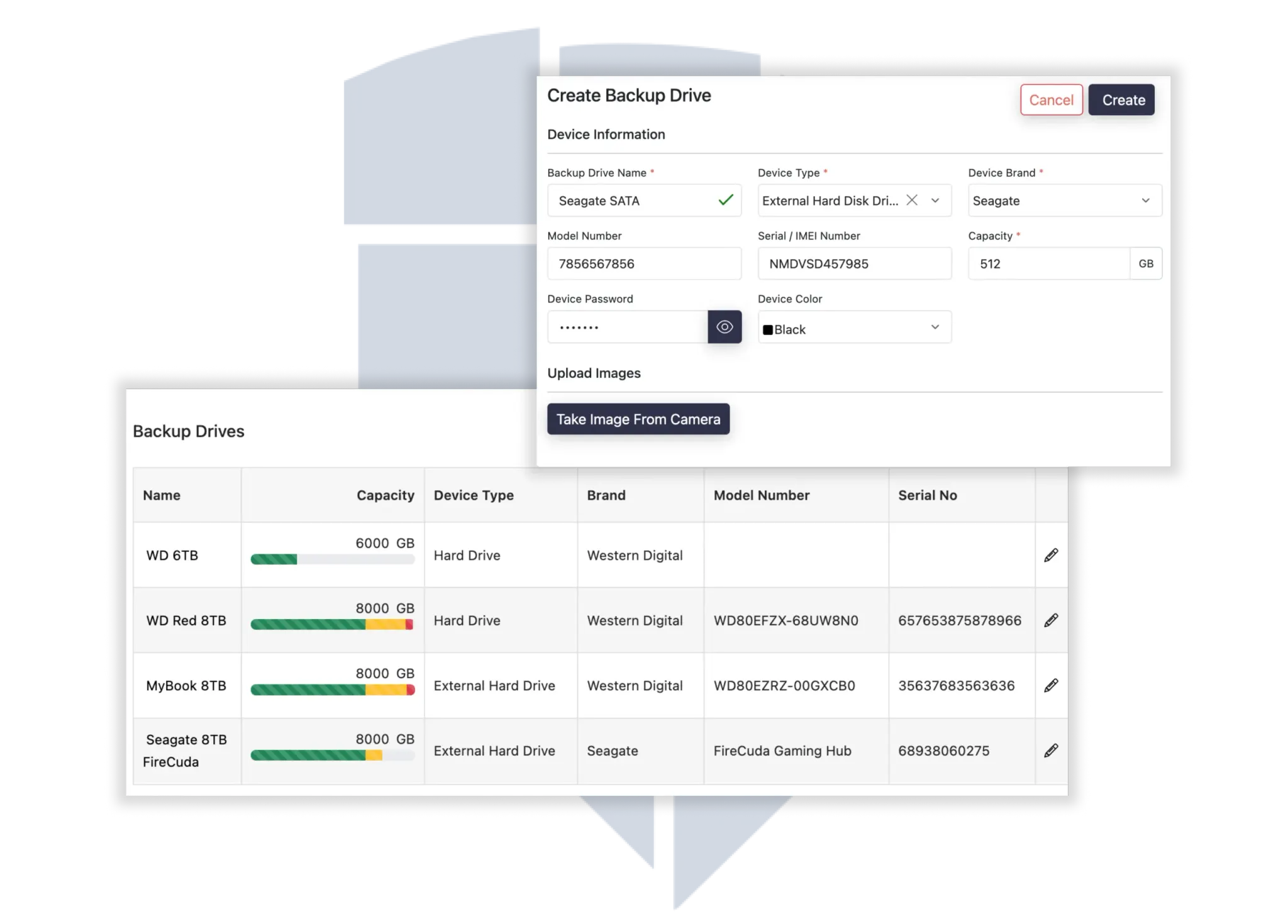Click model number WD80EZRZ-00GXCB0
Viewport: 1288px width, 924px height.
coord(784,686)
